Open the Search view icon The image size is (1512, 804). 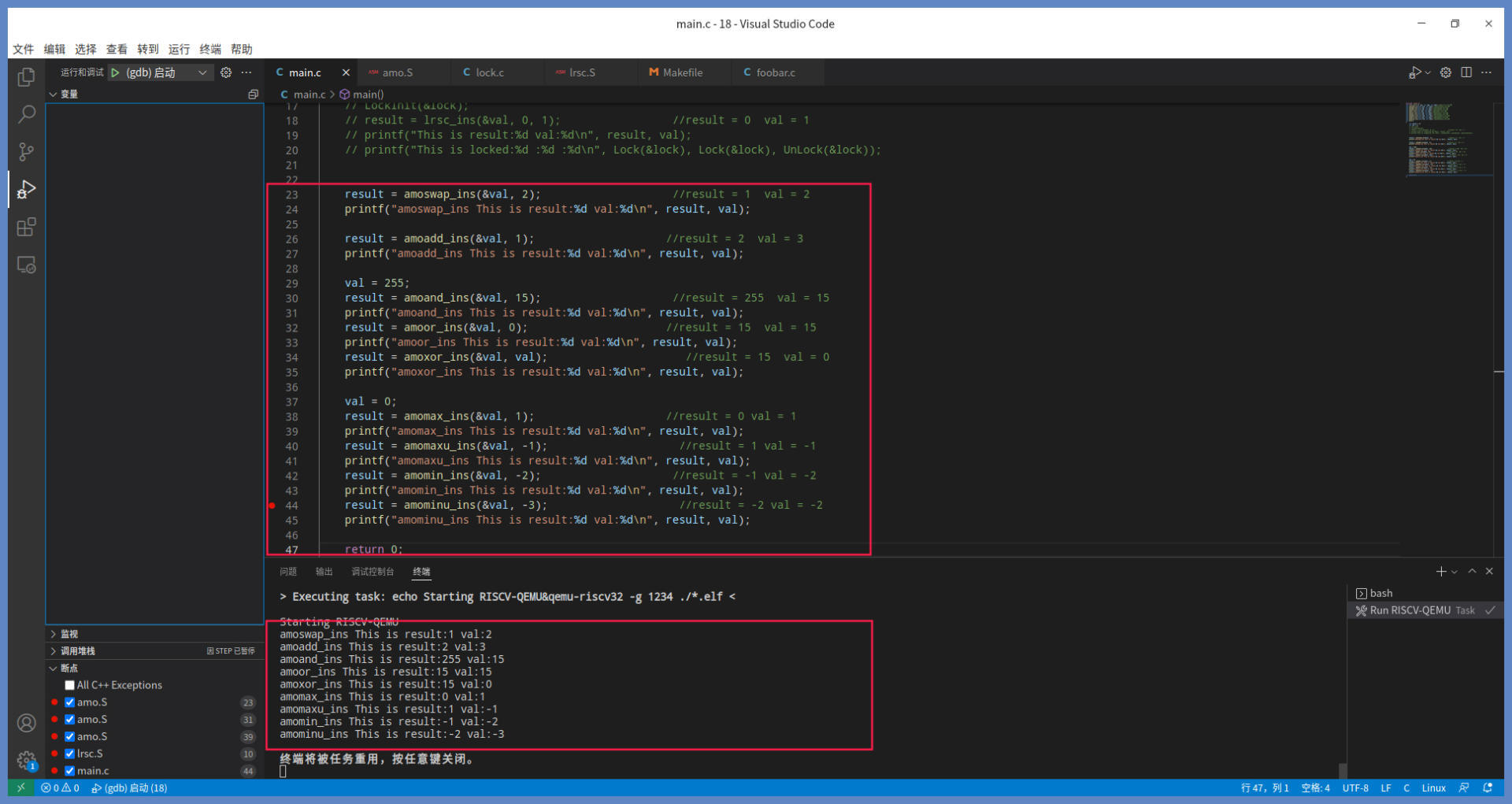click(26, 114)
